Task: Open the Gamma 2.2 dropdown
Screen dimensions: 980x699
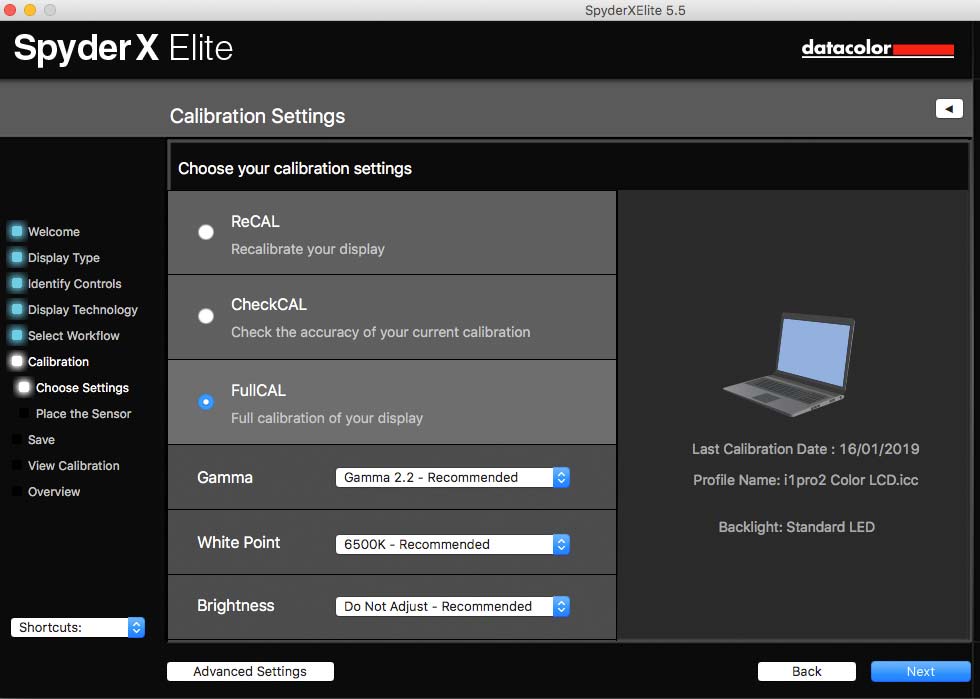Action: 452,478
